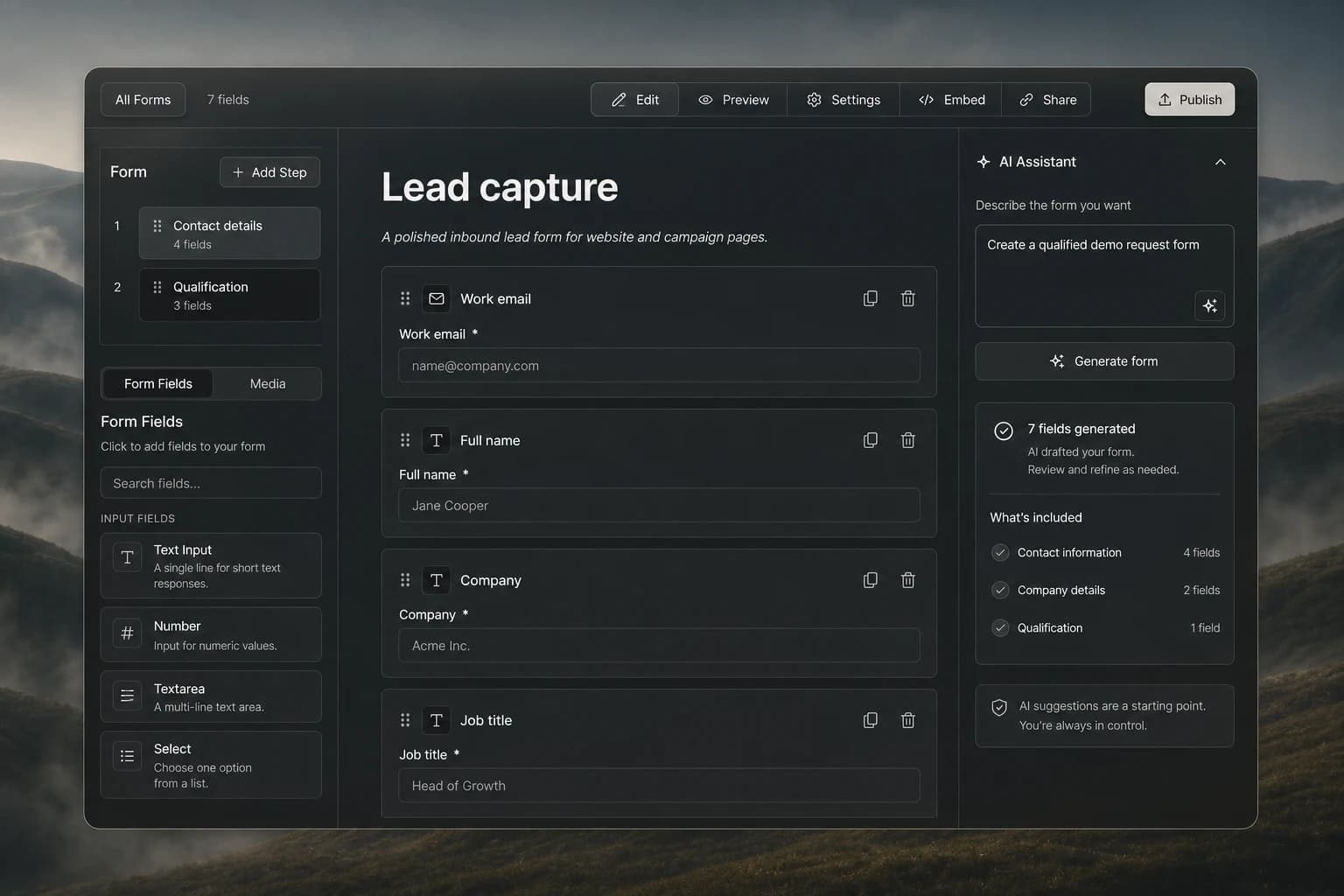Screen dimensions: 1344x896
Task: Click the 7 fields generated checkmark icon
Action: (x=1004, y=430)
